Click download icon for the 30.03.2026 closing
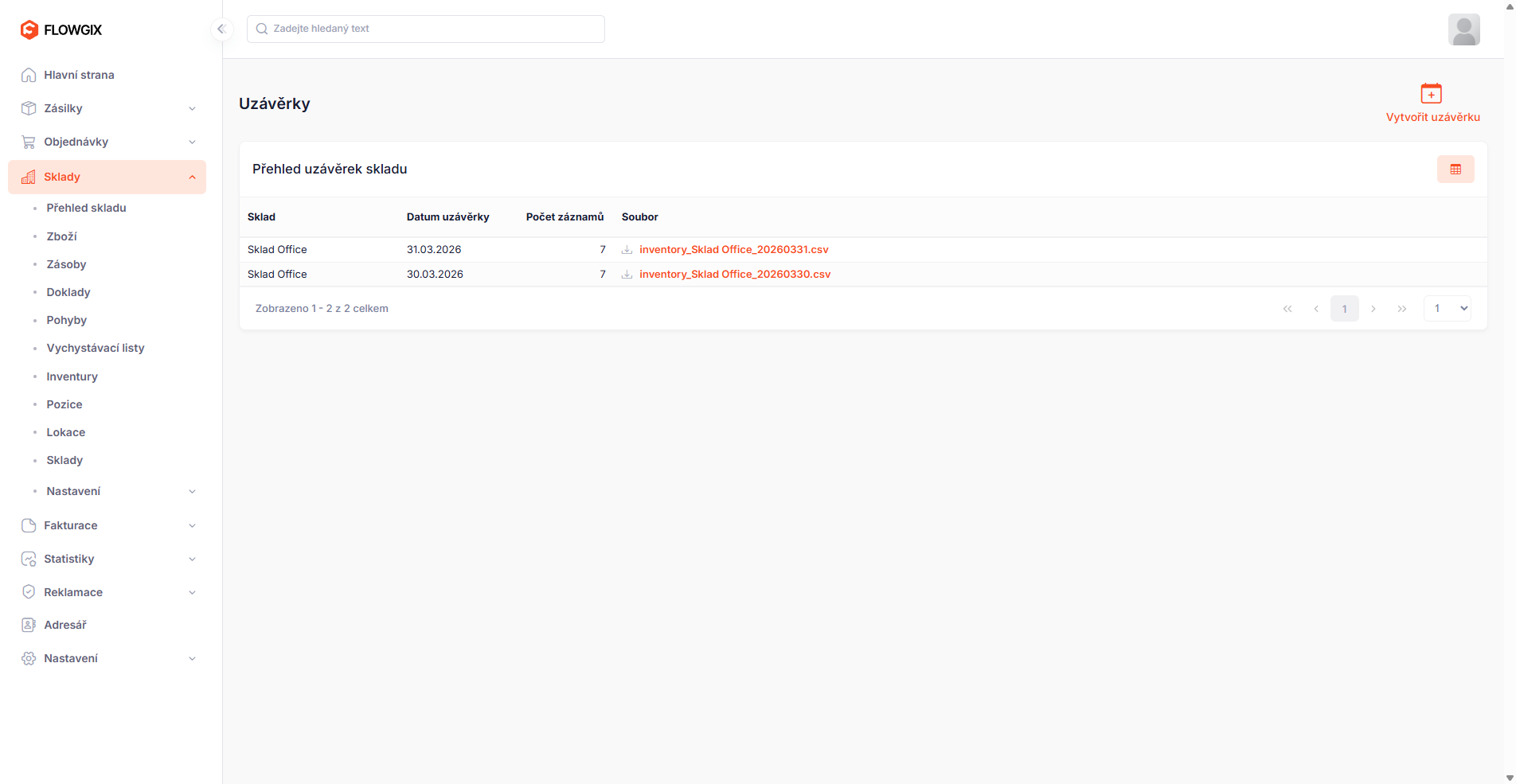The width and height of the screenshot is (1516, 784). [627, 275]
